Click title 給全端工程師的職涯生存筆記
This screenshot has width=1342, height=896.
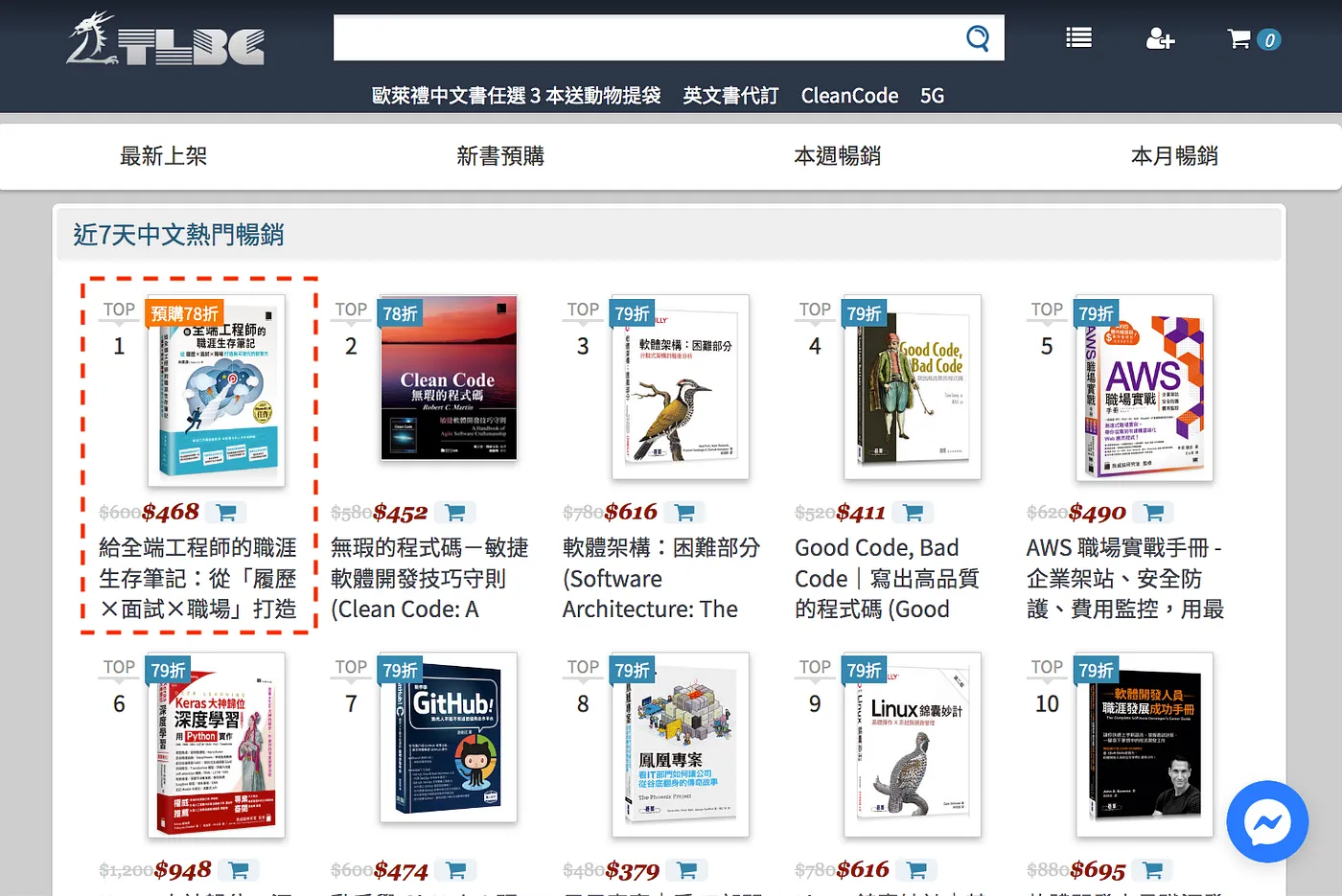(197, 579)
